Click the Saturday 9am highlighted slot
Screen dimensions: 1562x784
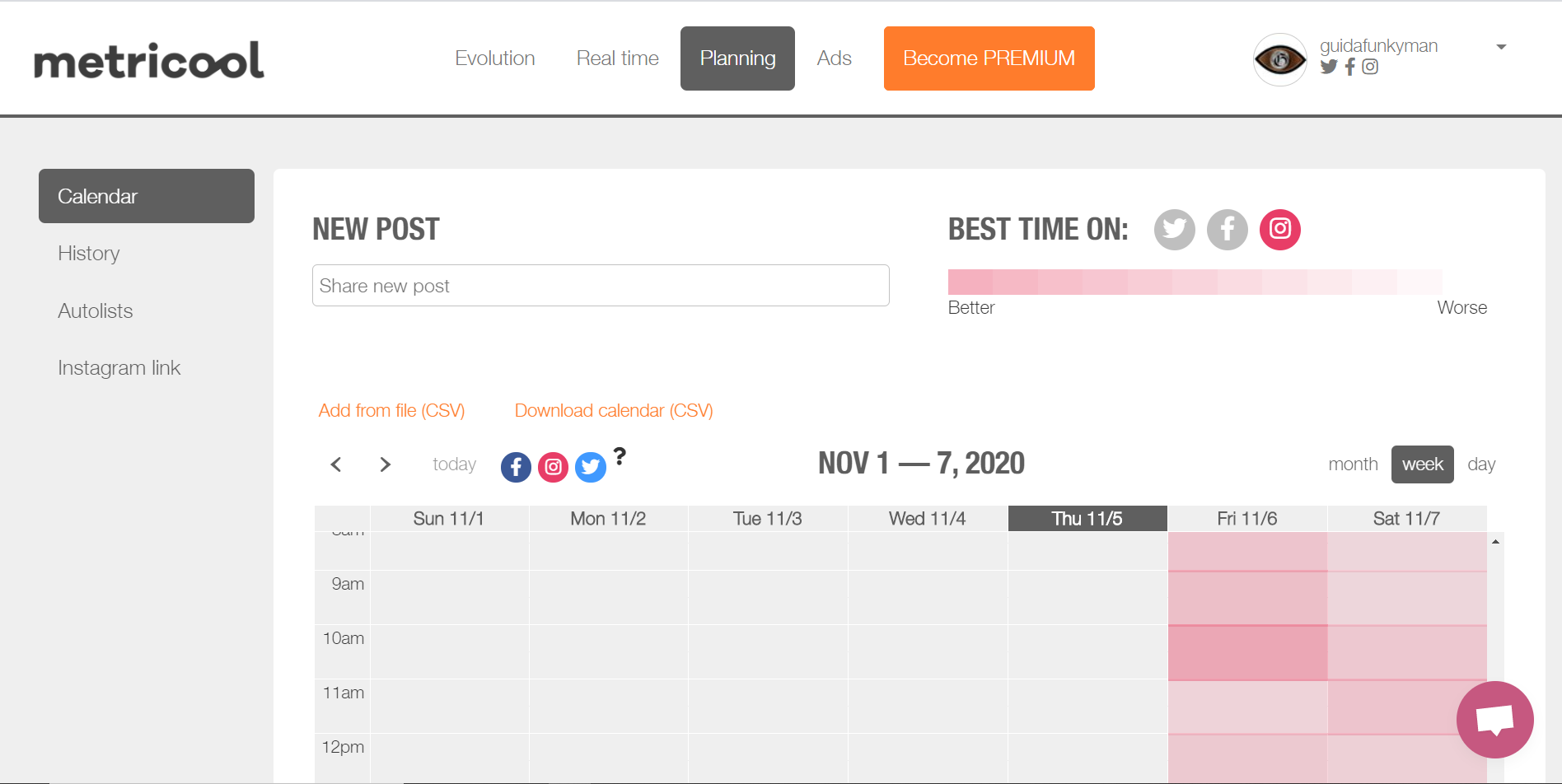coord(1407,598)
